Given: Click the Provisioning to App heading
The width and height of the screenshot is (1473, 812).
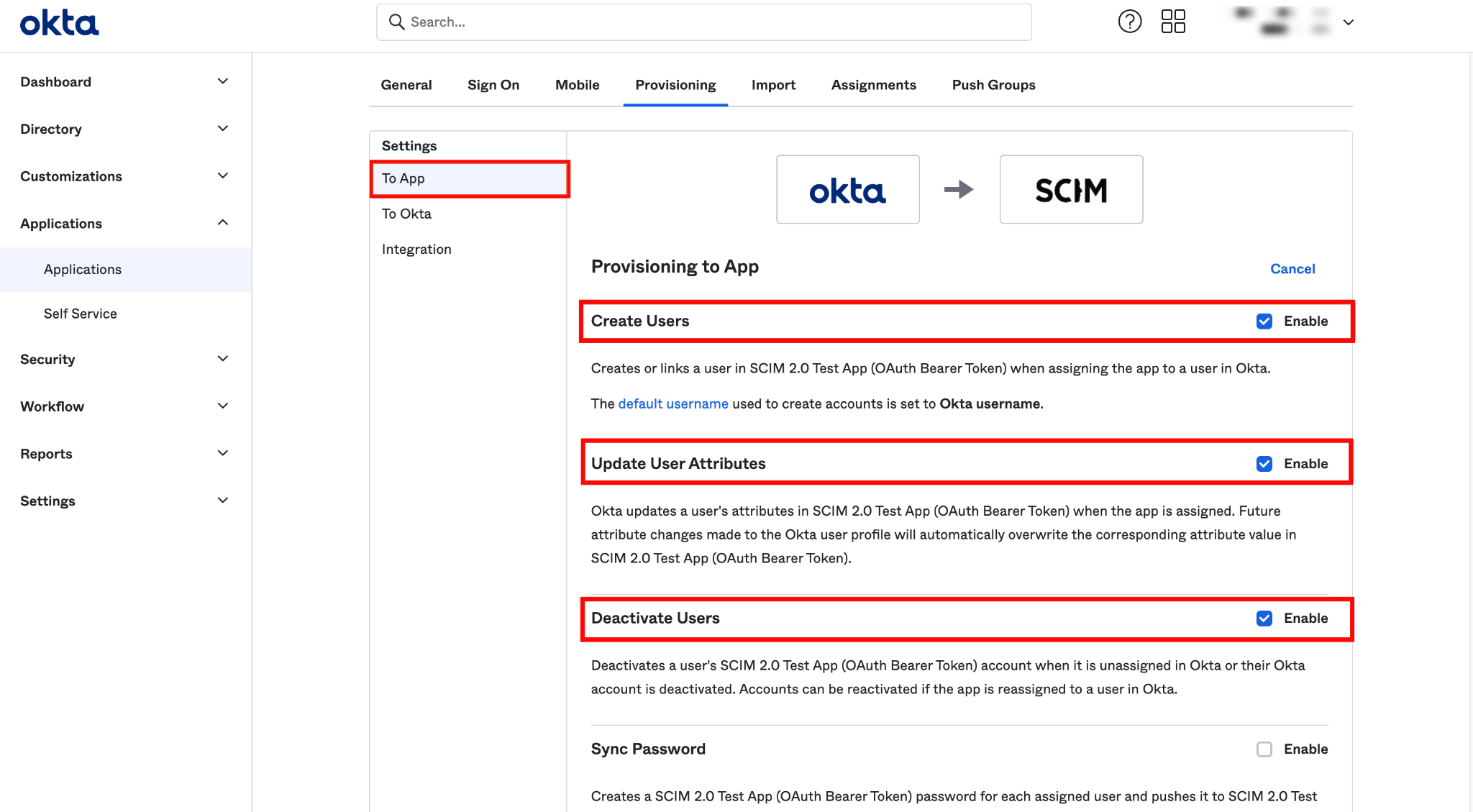Looking at the screenshot, I should [x=675, y=267].
